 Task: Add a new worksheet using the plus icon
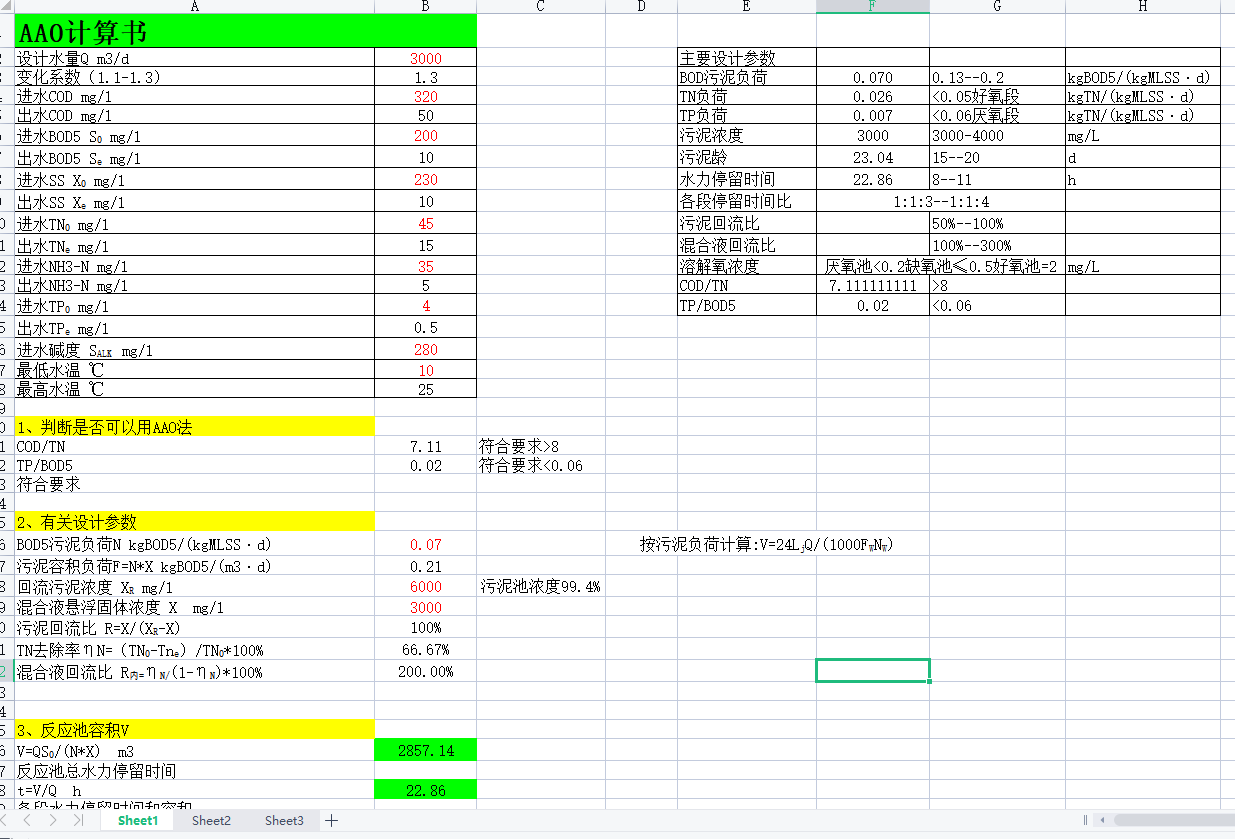click(x=330, y=820)
